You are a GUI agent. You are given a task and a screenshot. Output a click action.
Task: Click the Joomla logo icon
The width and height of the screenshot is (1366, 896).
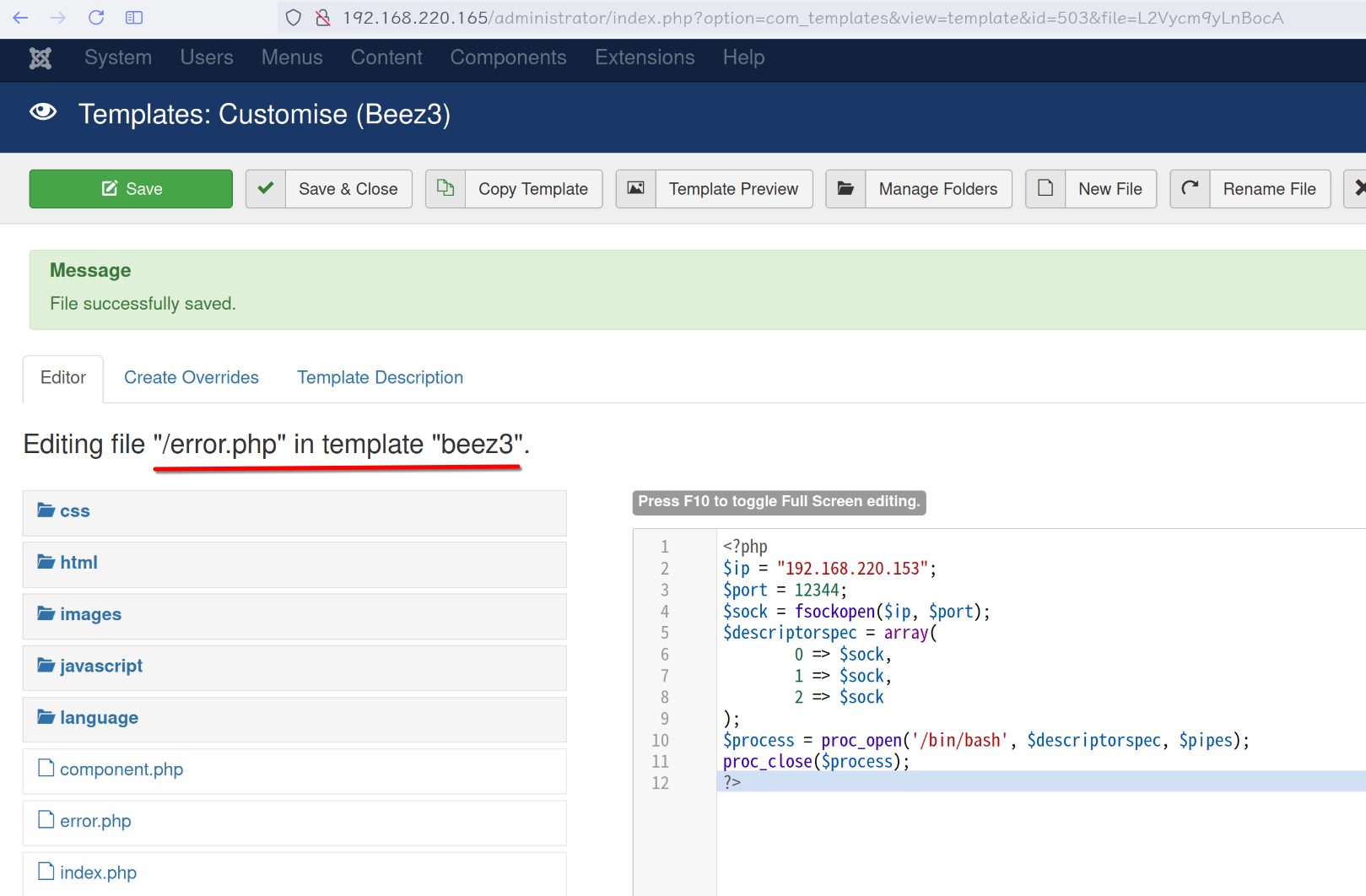40,57
